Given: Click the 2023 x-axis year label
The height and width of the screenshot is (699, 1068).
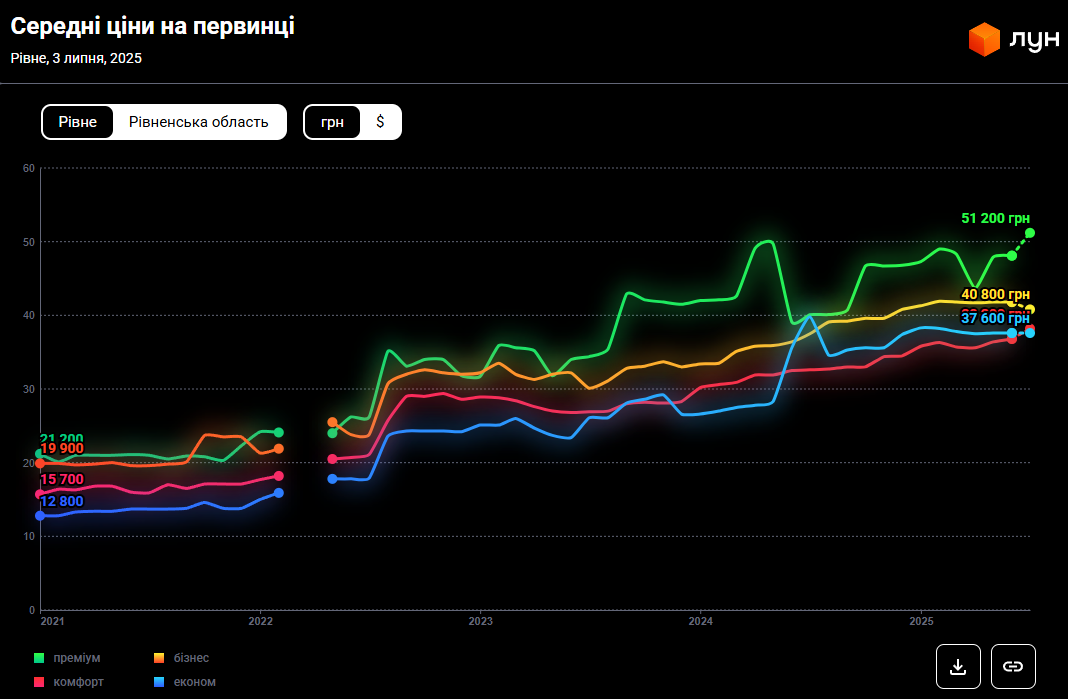Looking at the screenshot, I should 480,622.
